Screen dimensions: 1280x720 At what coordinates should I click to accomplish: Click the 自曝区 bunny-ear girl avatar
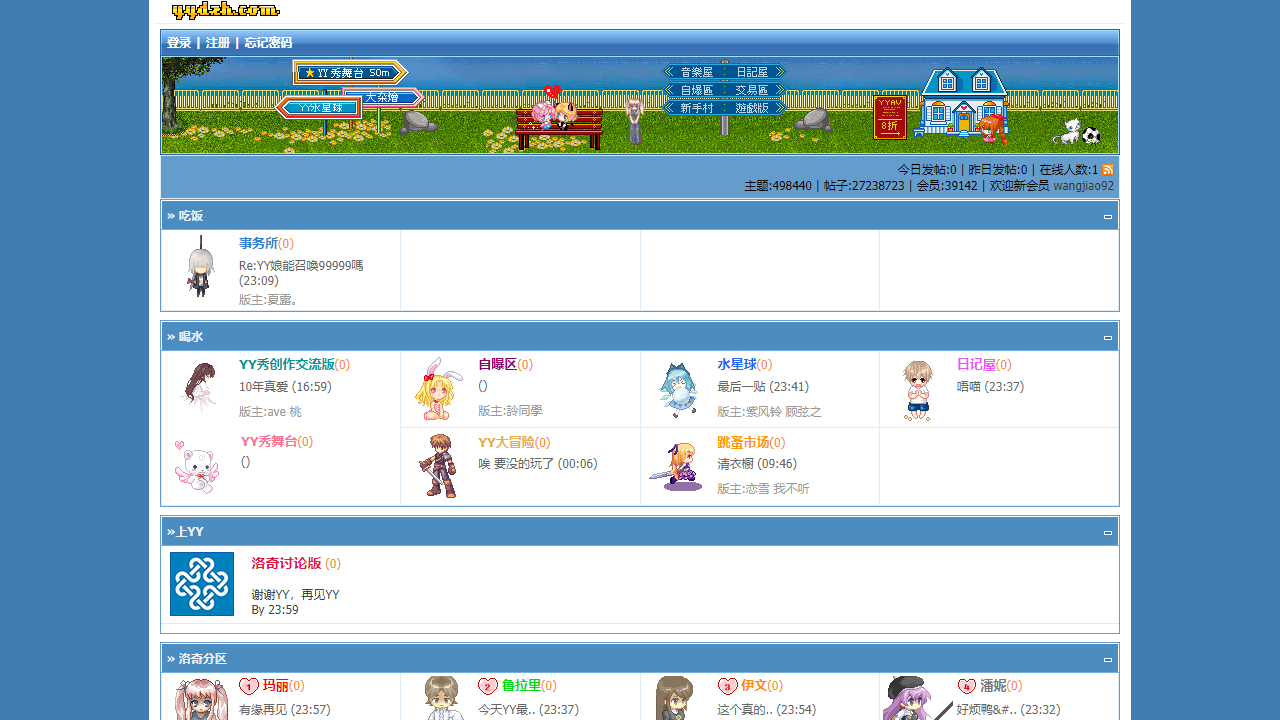coord(439,388)
